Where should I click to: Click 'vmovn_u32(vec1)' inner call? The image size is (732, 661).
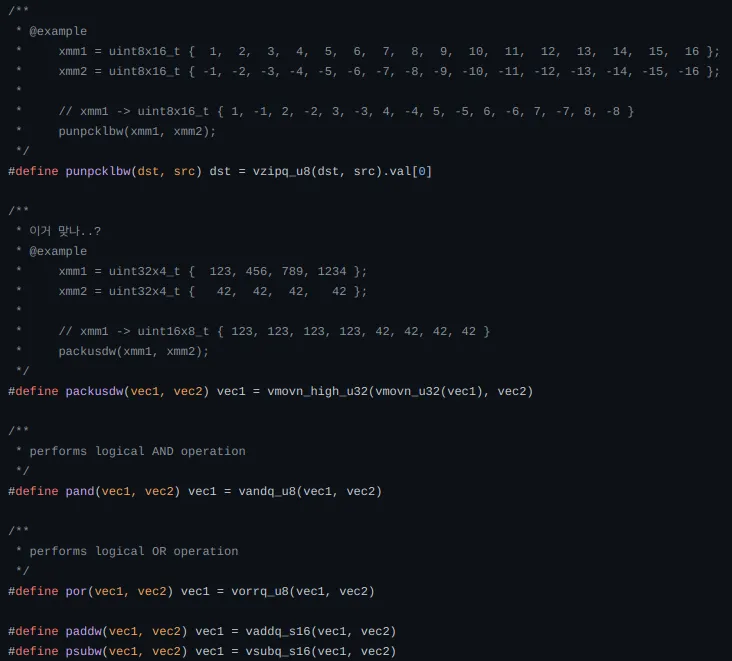(x=429, y=391)
